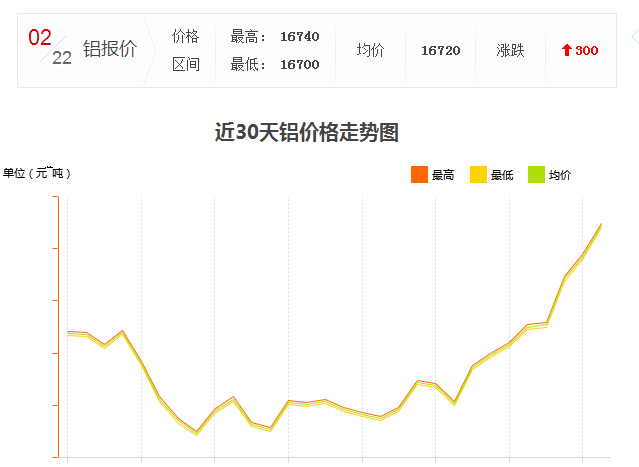This screenshot has width=639, height=467.
Task: Click the red upward price-change arrow
Action: pos(566,50)
